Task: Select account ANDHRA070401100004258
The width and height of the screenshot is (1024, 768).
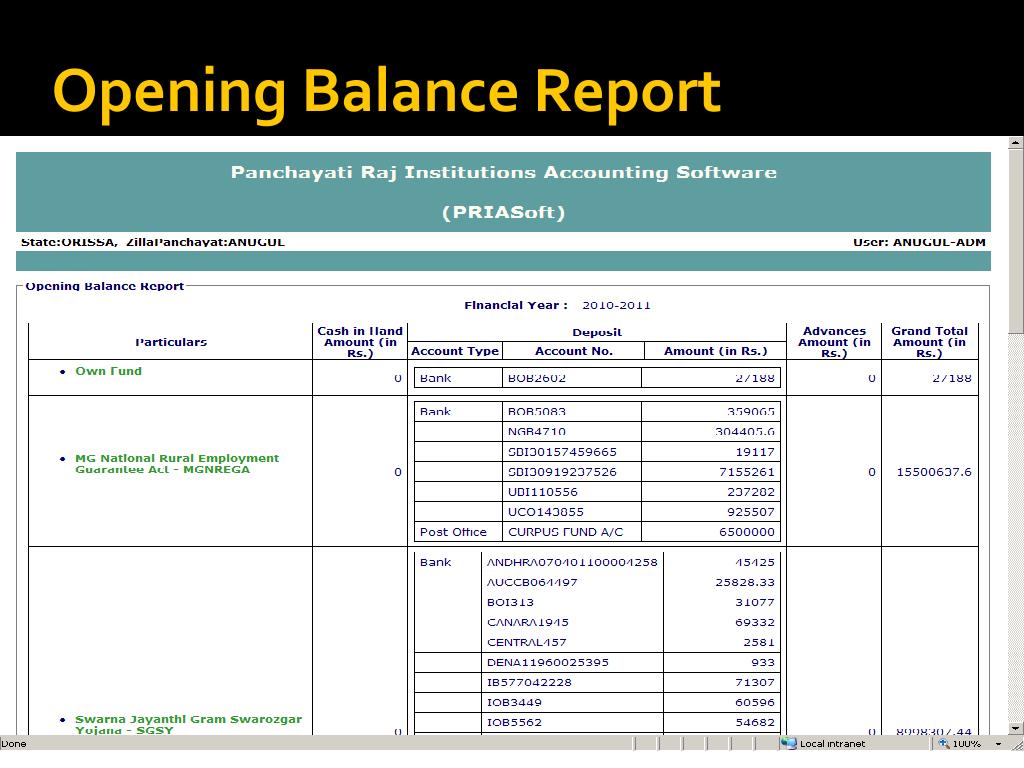Action: coord(572,562)
